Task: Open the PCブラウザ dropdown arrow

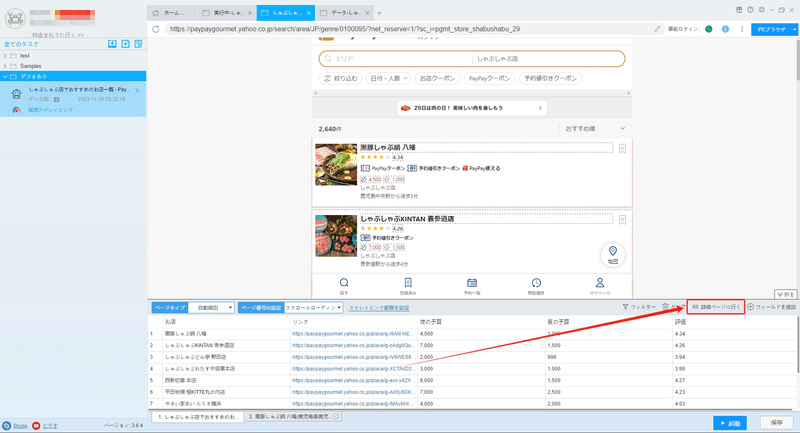Action: click(x=794, y=30)
